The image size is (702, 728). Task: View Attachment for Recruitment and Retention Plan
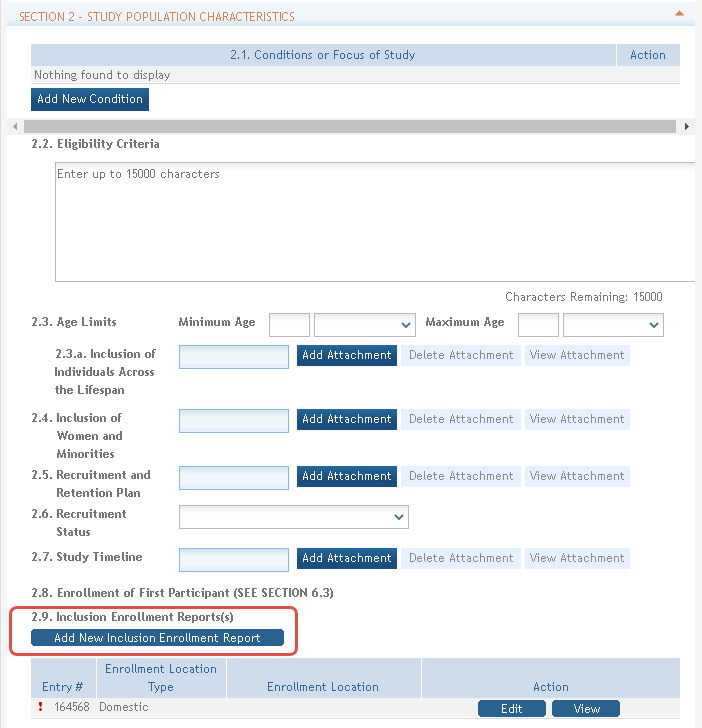coord(577,476)
